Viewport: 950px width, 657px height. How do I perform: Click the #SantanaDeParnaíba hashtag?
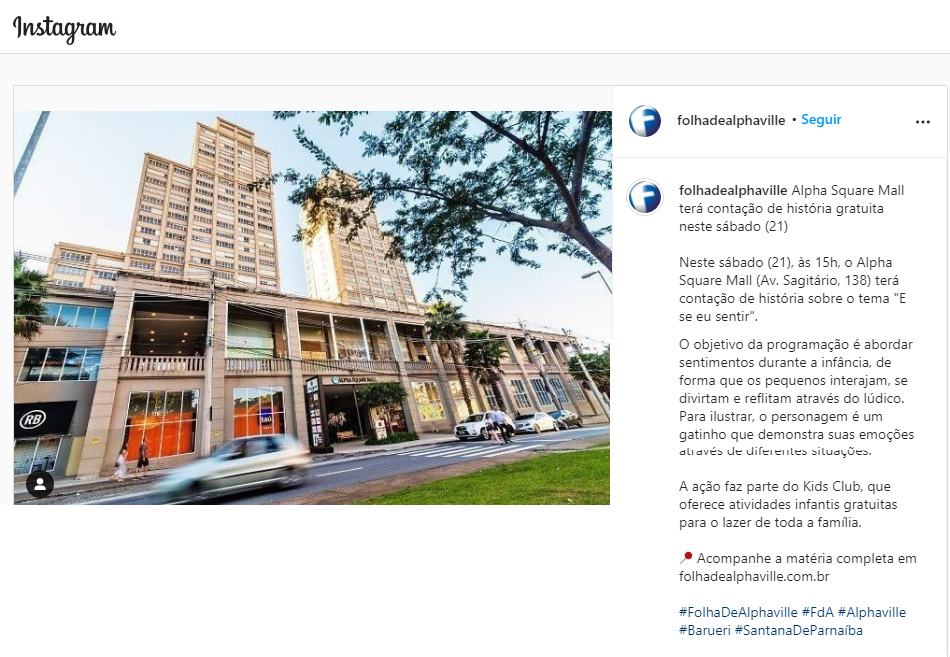799,630
